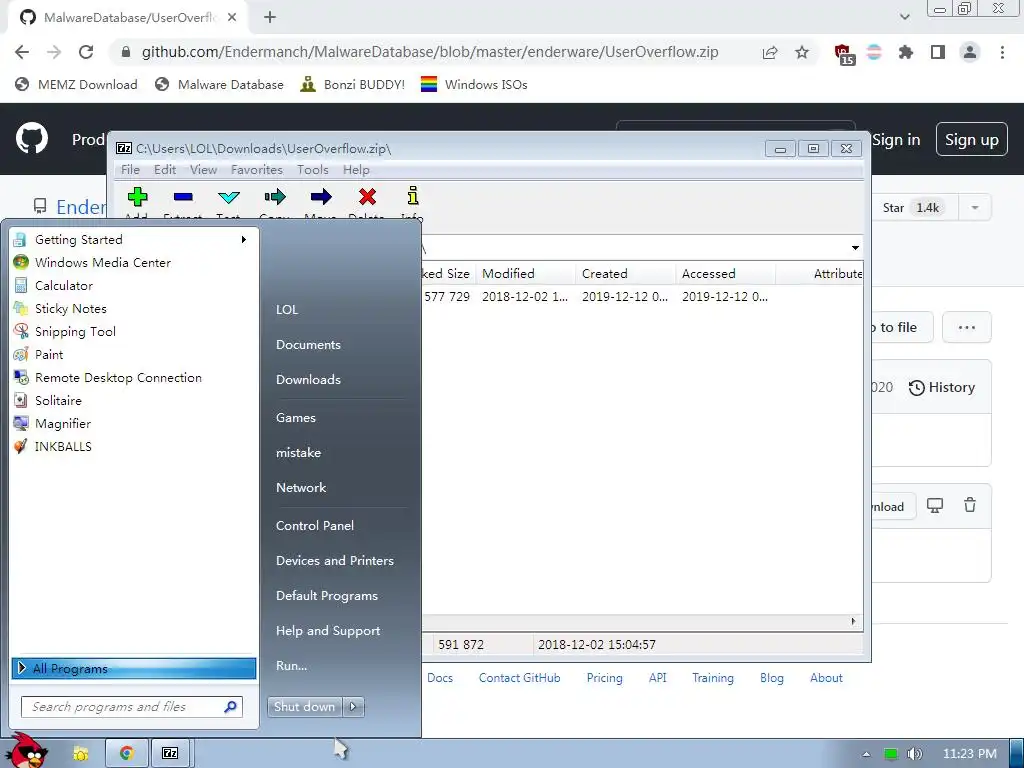Open the Bonzi BUDDY! bookmark
This screenshot has height=768, width=1024.
pos(353,84)
